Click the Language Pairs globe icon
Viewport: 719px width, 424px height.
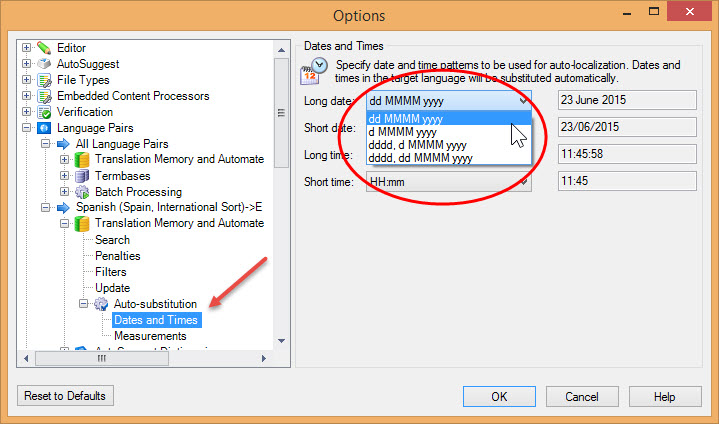44,128
